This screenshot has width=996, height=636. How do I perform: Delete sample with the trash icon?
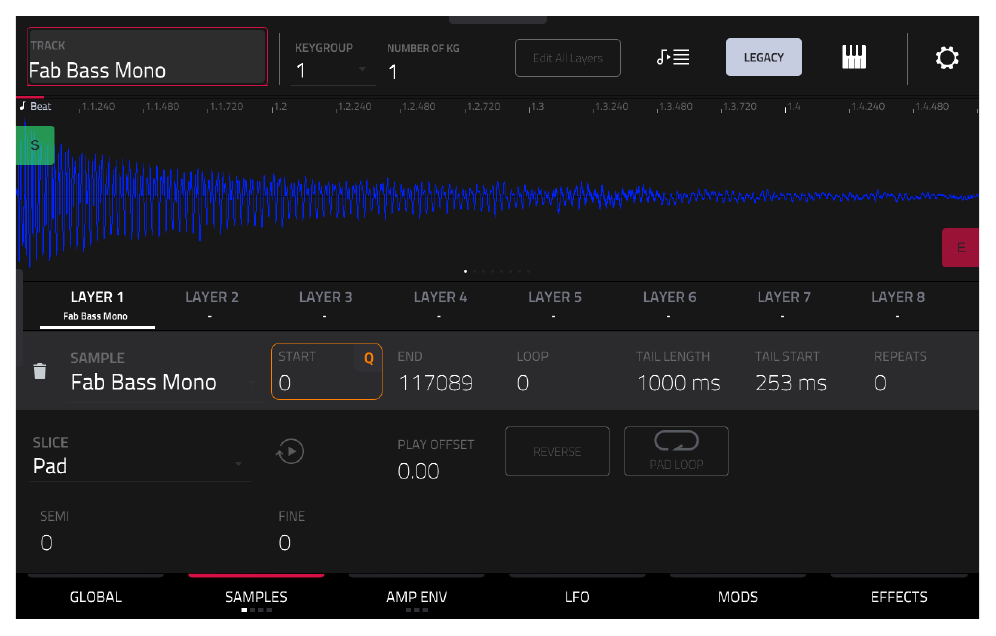(39, 371)
